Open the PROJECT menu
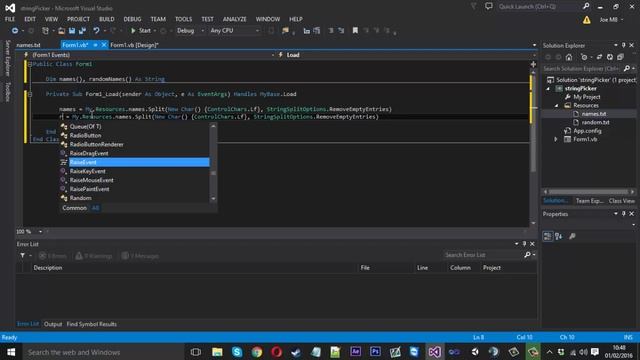 coord(78,19)
